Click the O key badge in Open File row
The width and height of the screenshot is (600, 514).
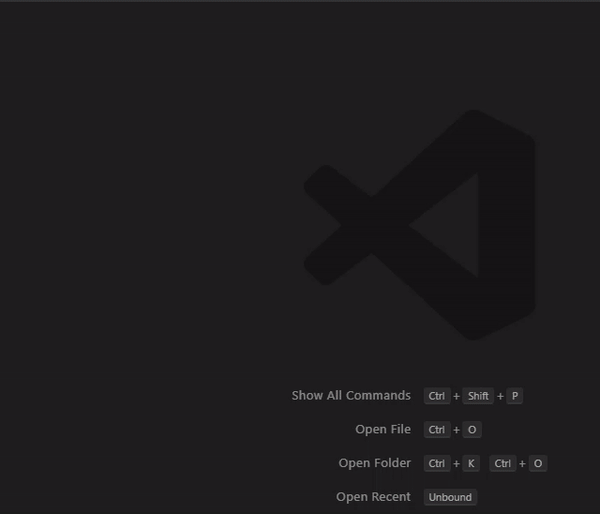472,430
